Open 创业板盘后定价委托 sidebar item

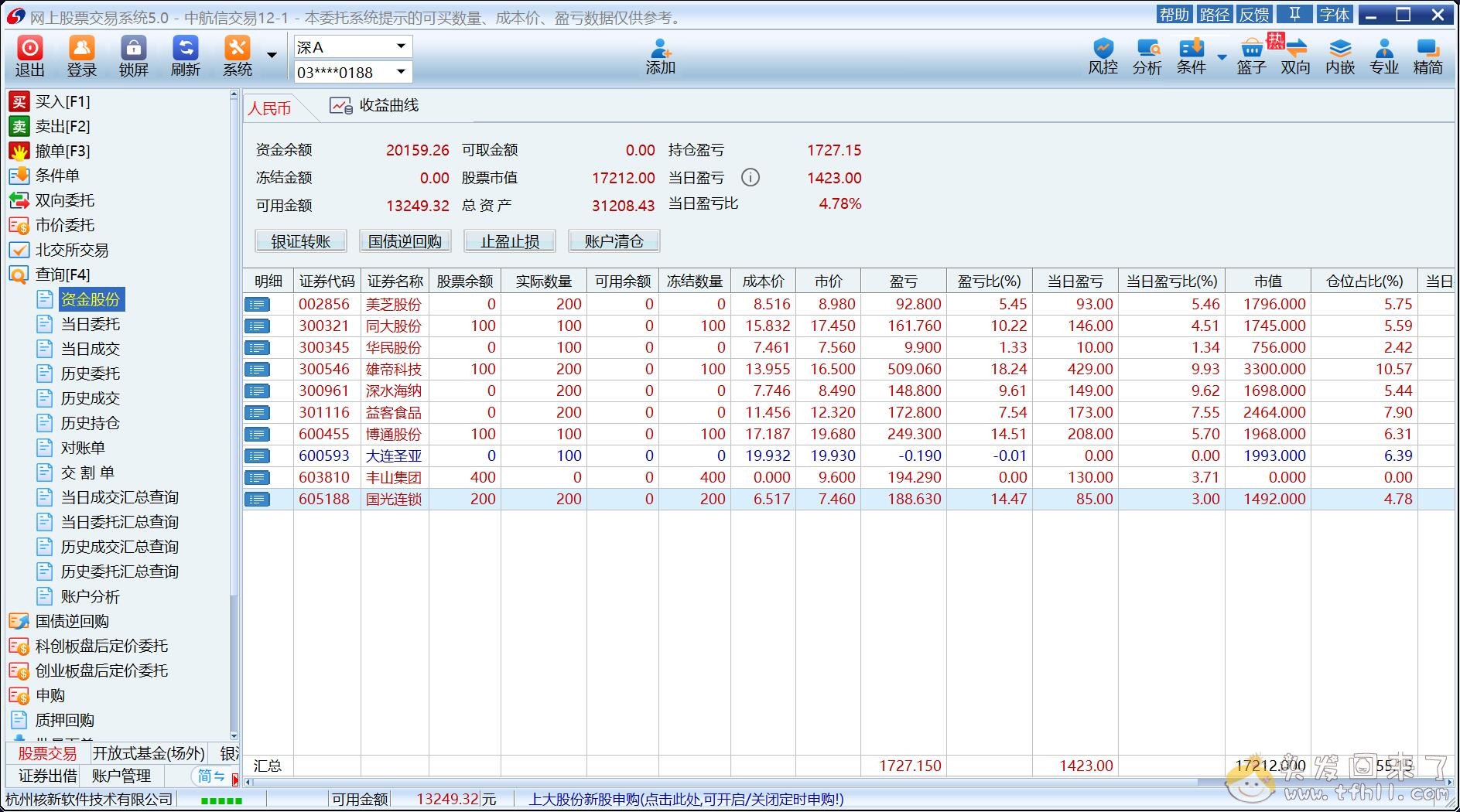click(88, 670)
